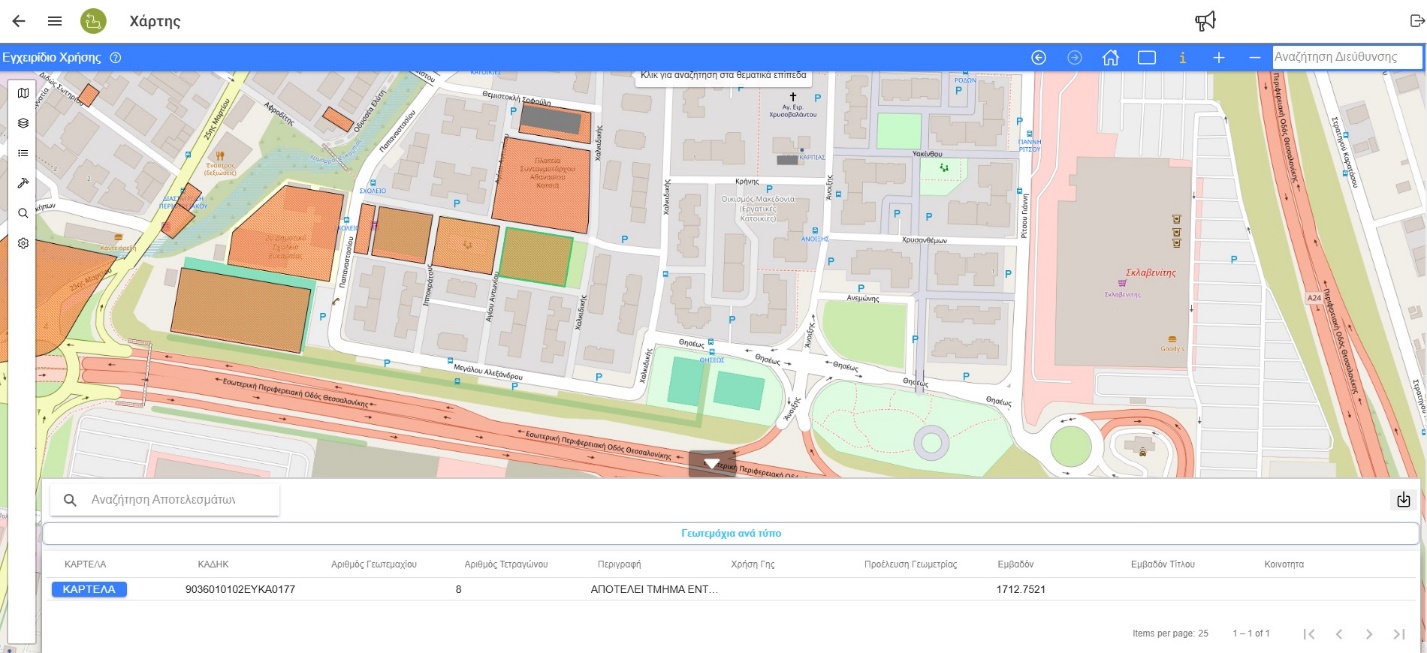Screen dimensions: 1427x653
Task: Zoom out with the minus icon
Action: (x=1255, y=58)
